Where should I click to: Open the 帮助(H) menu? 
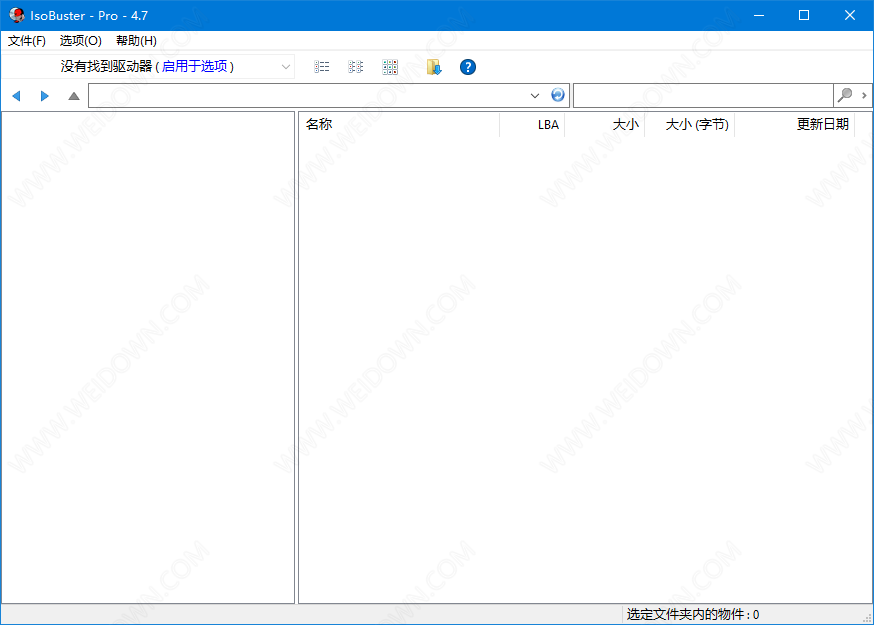pyautogui.click(x=137, y=41)
